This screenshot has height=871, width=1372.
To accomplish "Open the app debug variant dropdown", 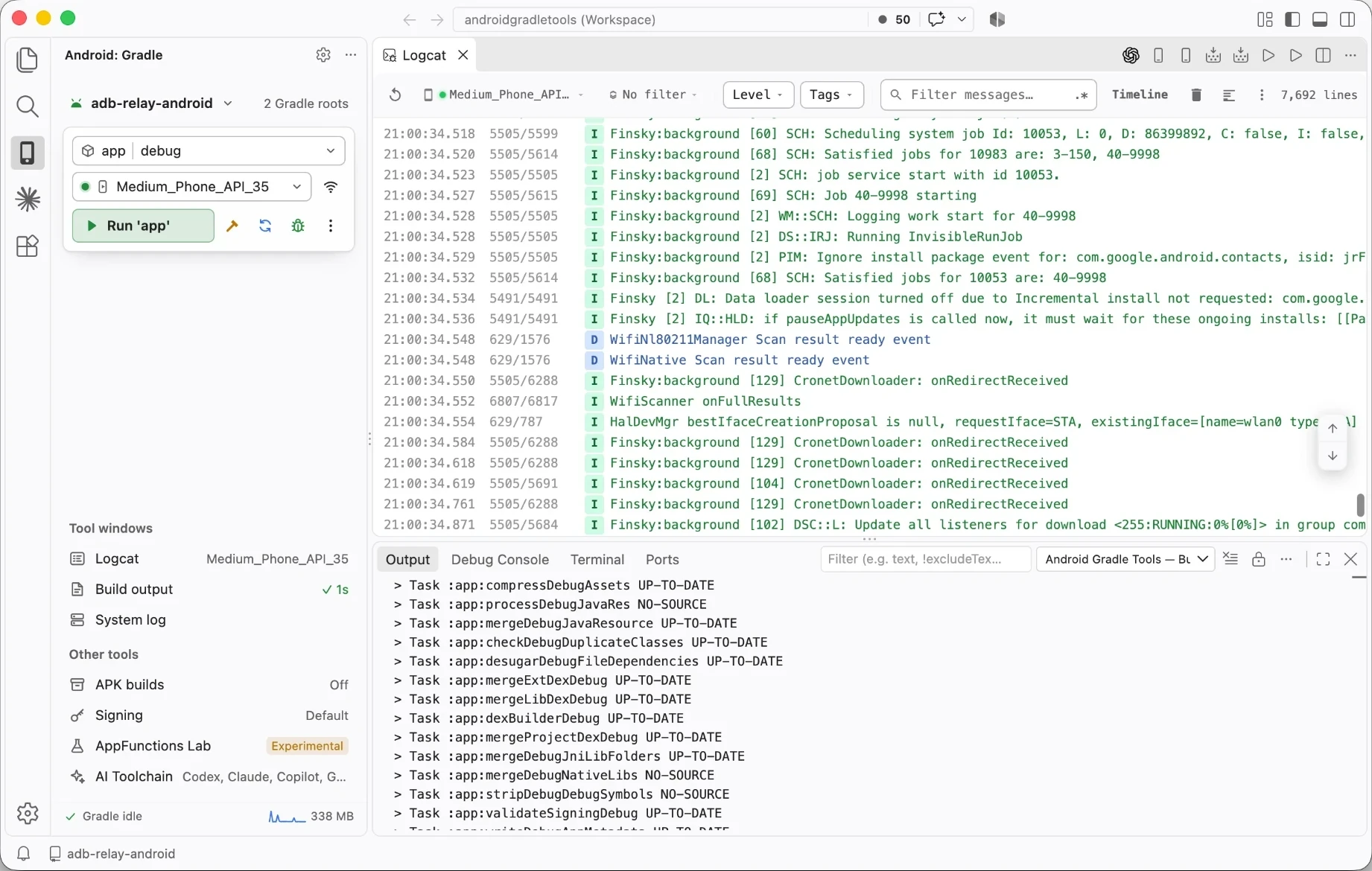I will click(x=209, y=151).
